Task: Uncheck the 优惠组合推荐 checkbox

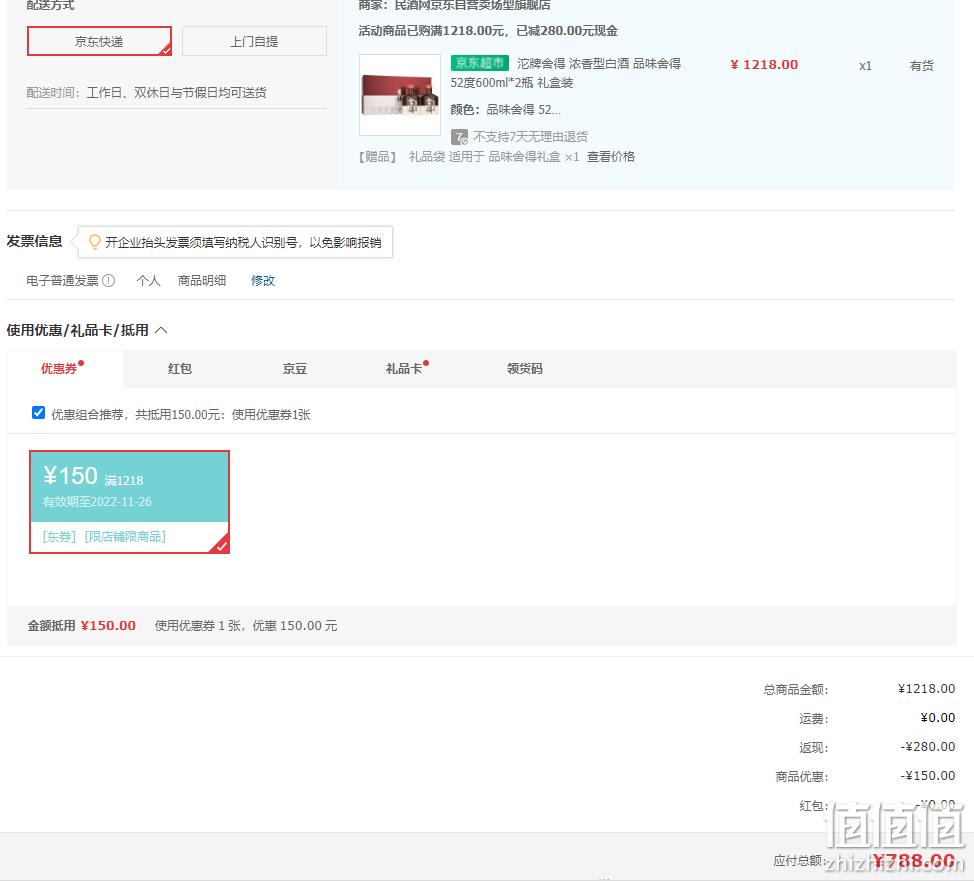Action: (39, 413)
